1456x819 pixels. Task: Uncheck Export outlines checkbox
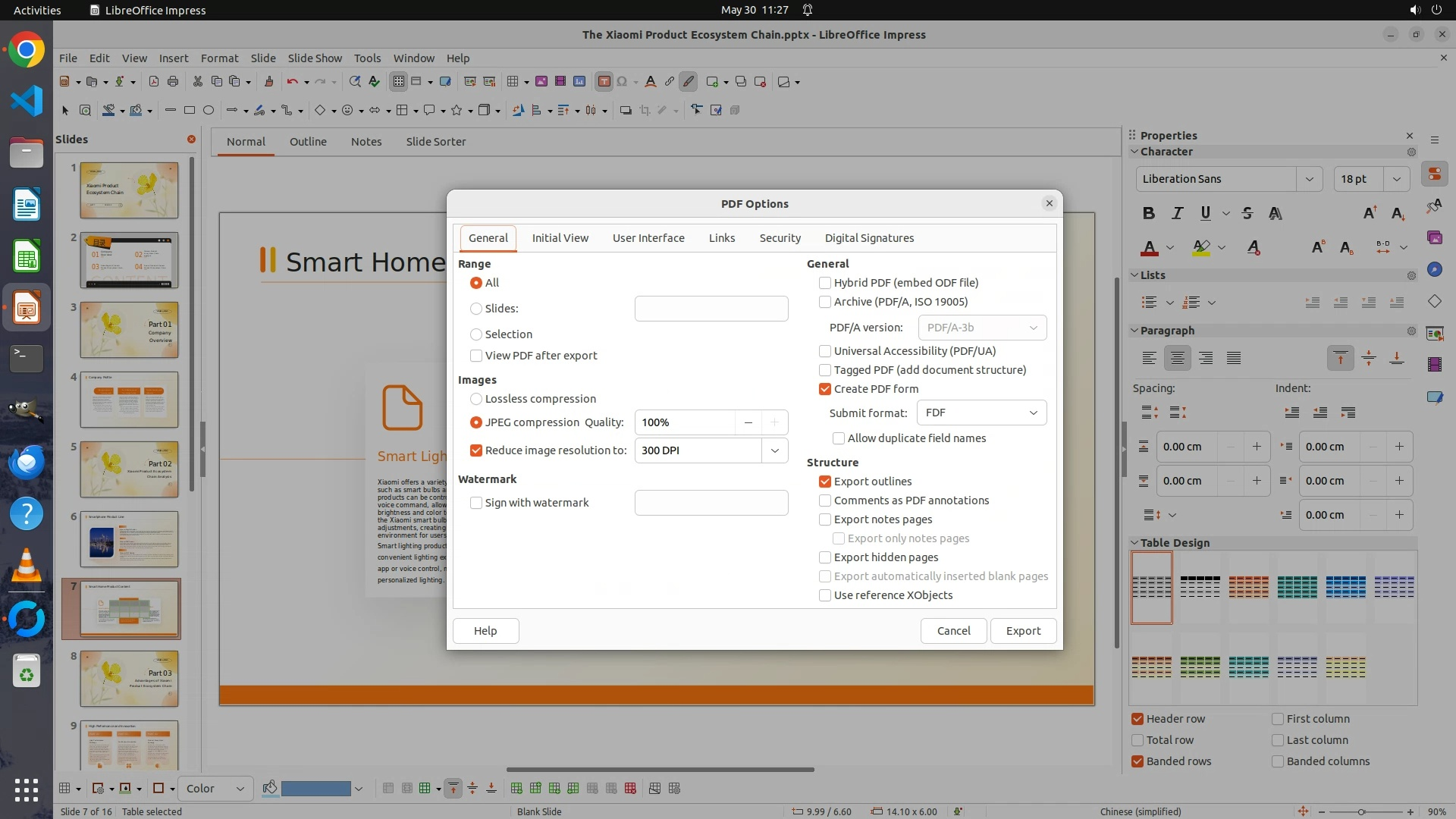point(825,482)
